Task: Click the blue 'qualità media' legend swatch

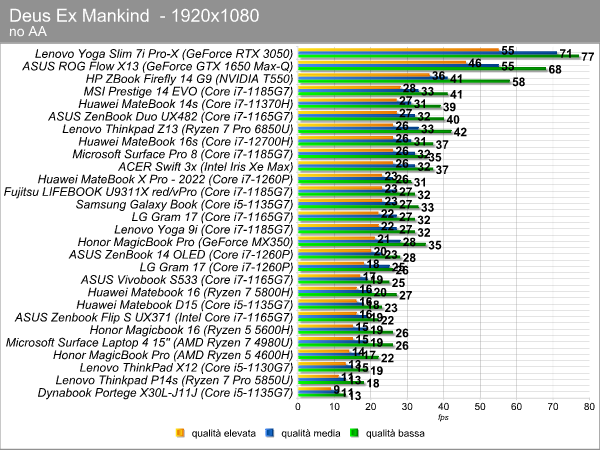Action: 270,433
